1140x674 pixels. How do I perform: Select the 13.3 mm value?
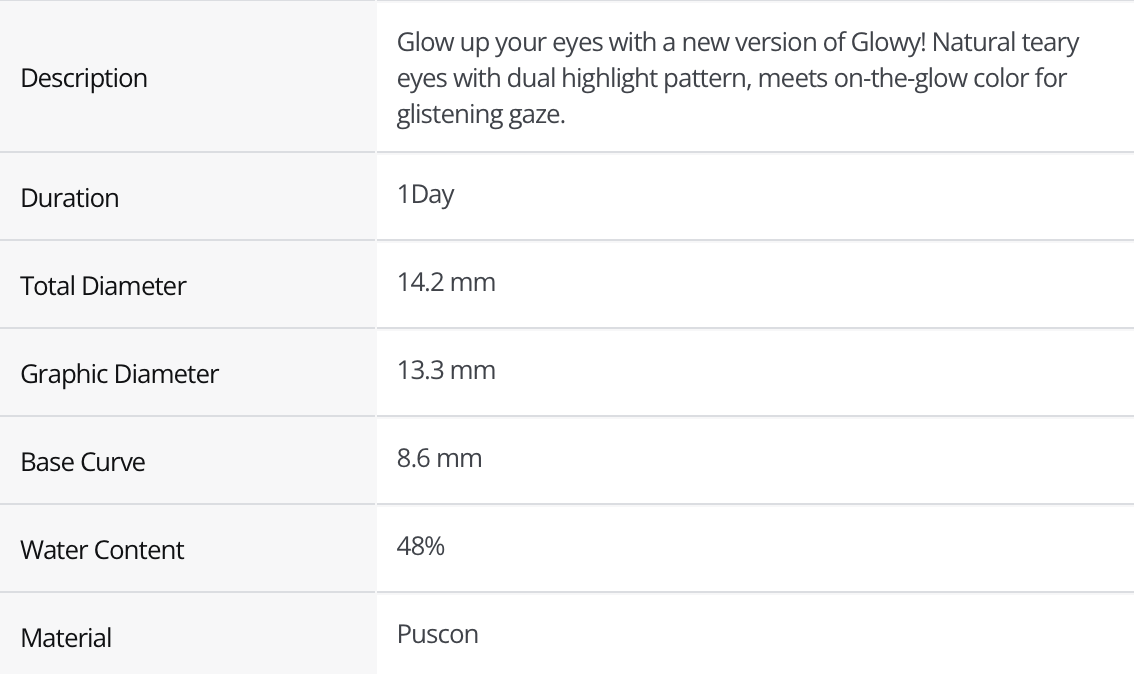click(446, 370)
